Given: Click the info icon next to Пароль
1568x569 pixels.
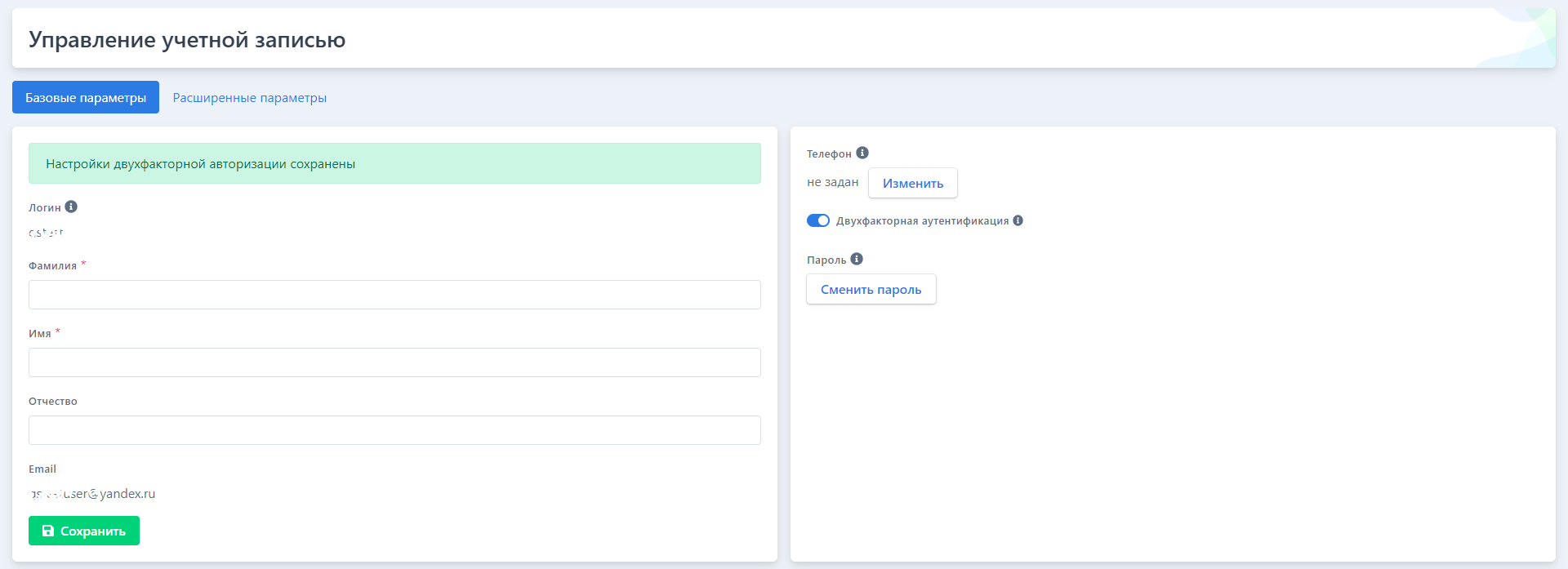Looking at the screenshot, I should tap(857, 259).
